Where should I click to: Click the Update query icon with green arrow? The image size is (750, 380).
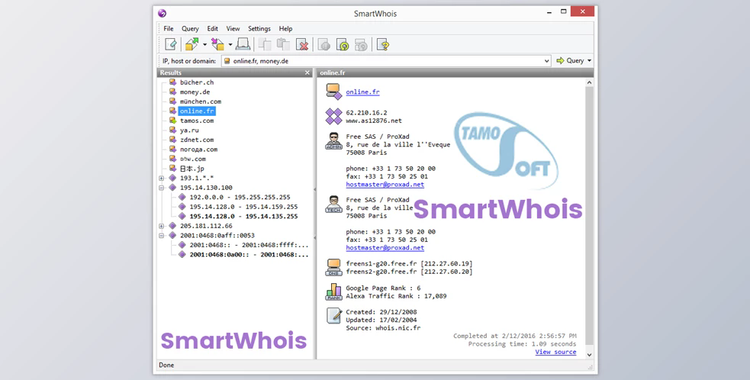tap(342, 45)
